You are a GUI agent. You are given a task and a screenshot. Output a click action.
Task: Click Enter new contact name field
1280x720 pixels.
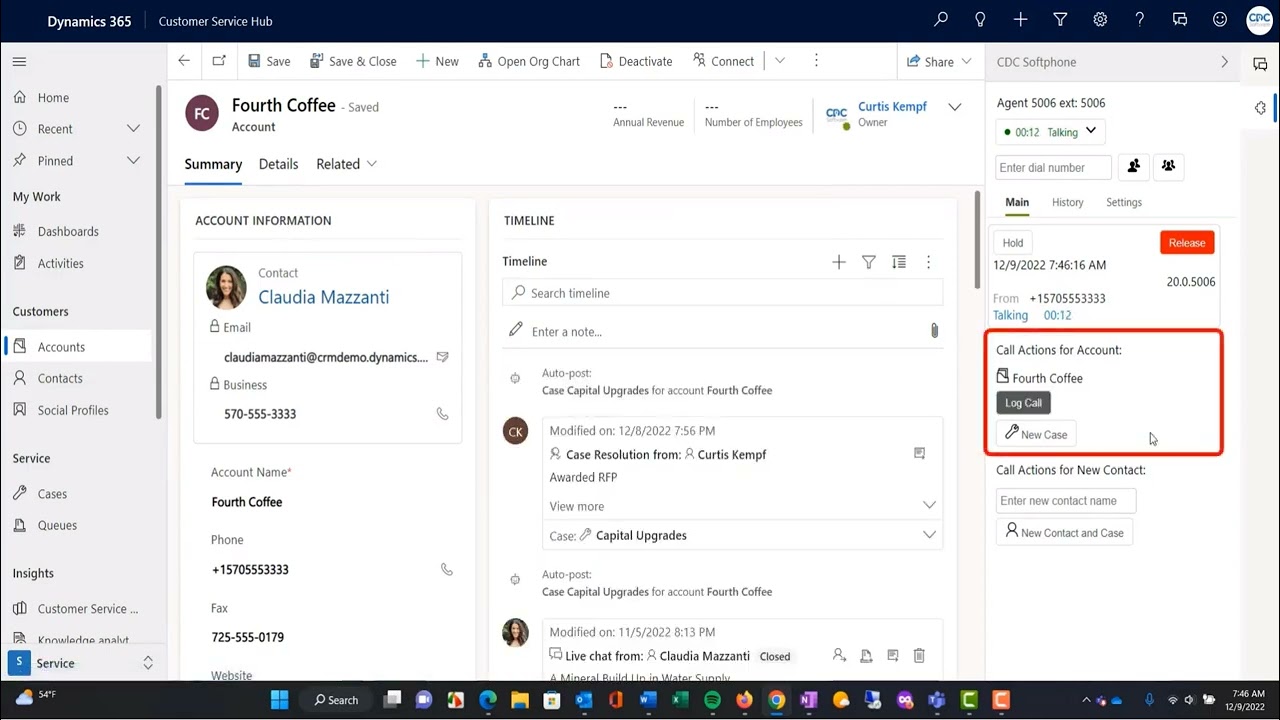[x=1066, y=501]
